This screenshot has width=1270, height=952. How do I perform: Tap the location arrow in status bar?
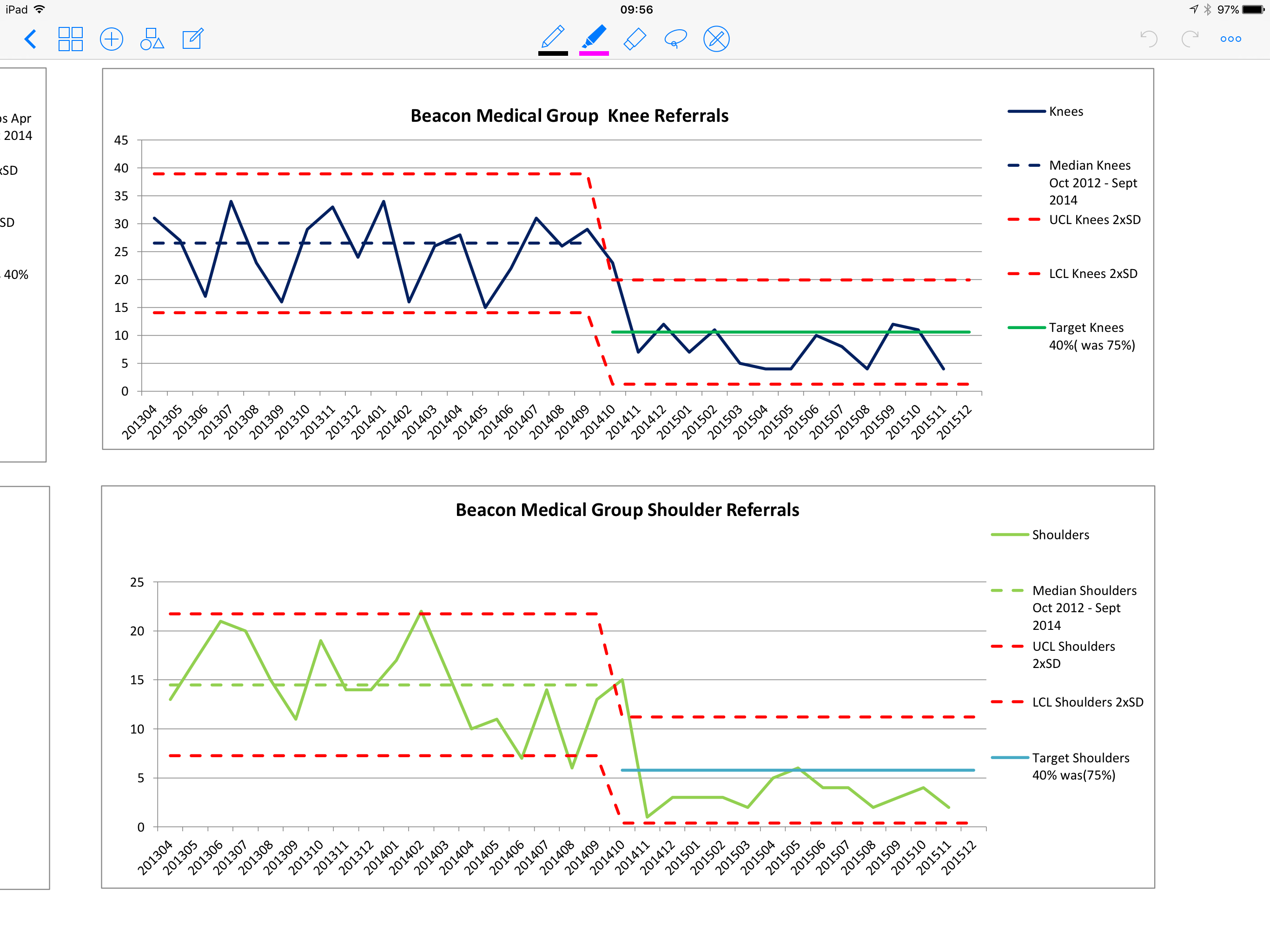[1193, 9]
